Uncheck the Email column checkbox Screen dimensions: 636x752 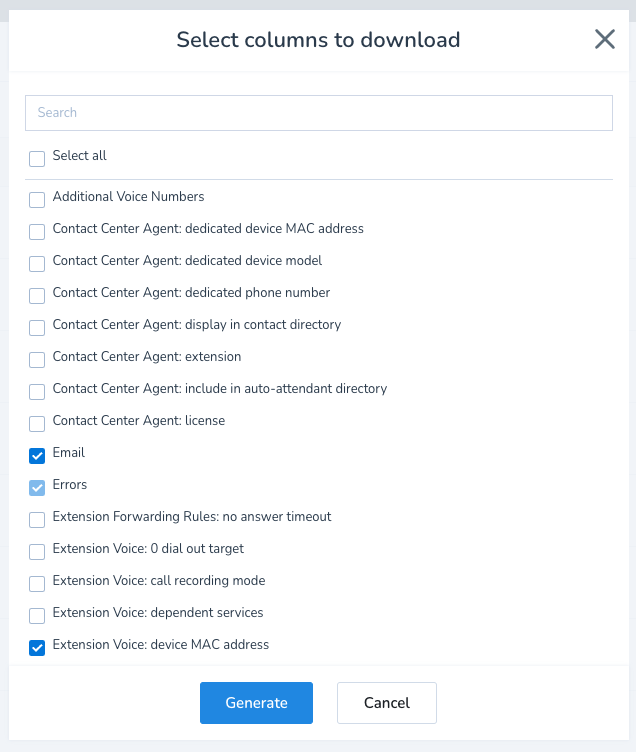pos(37,455)
